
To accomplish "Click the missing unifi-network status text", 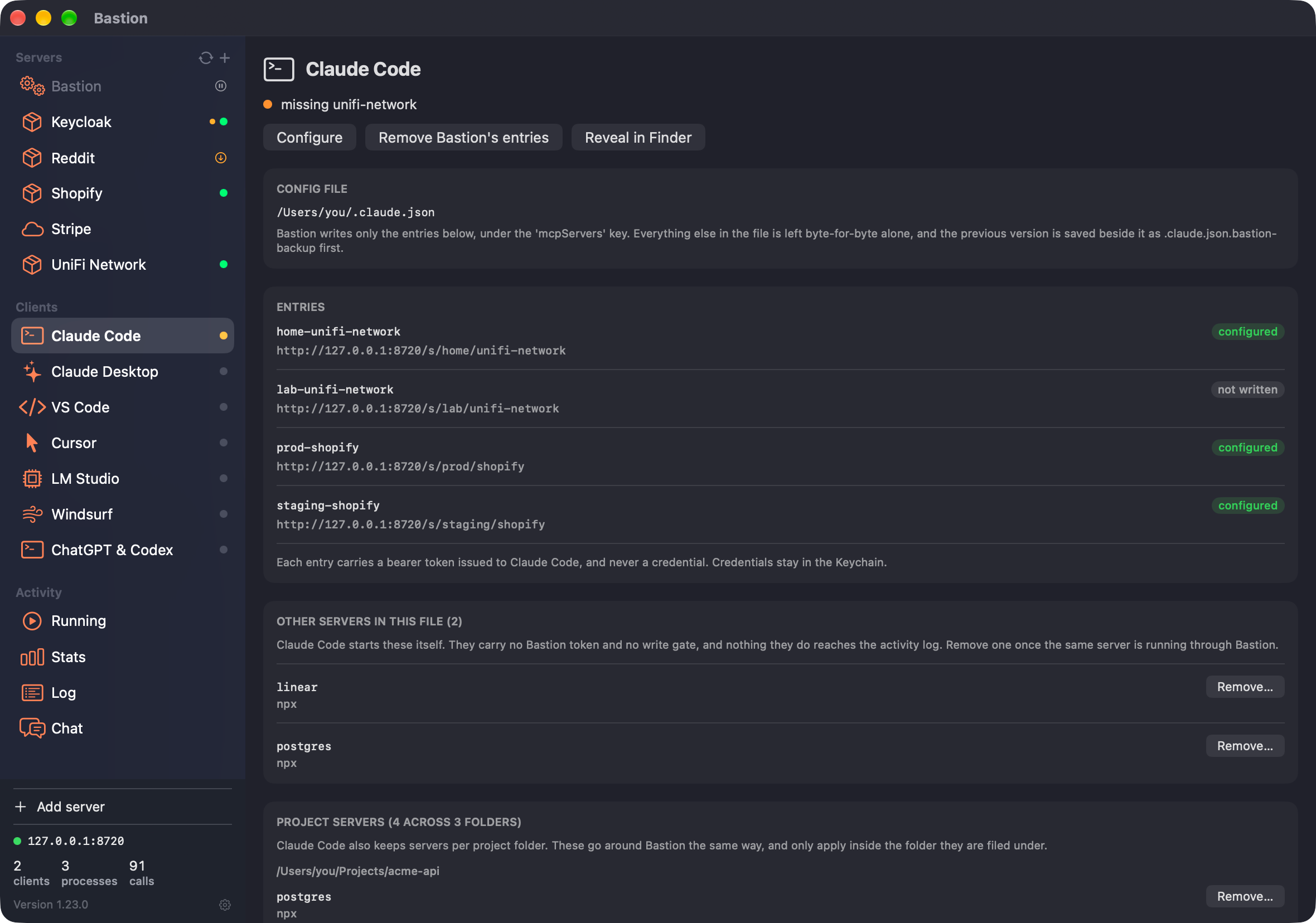I will (349, 105).
